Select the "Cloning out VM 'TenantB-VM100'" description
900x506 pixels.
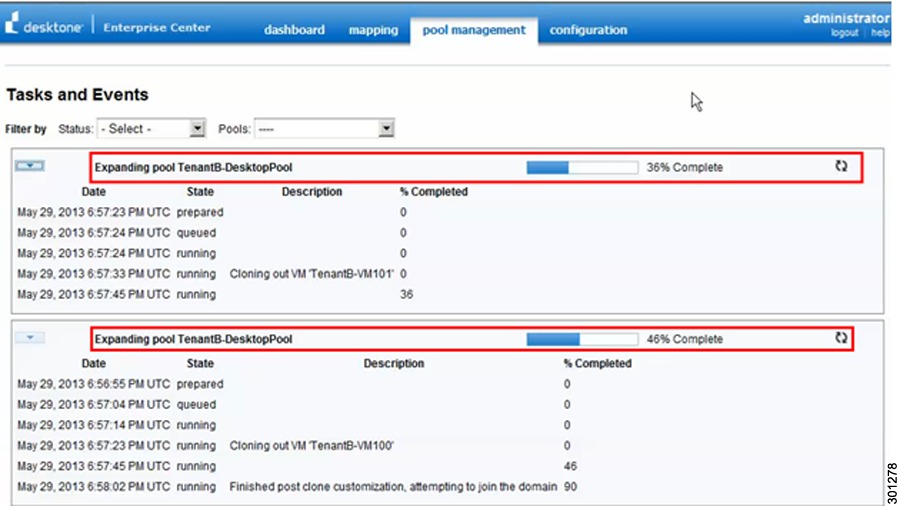312,445
